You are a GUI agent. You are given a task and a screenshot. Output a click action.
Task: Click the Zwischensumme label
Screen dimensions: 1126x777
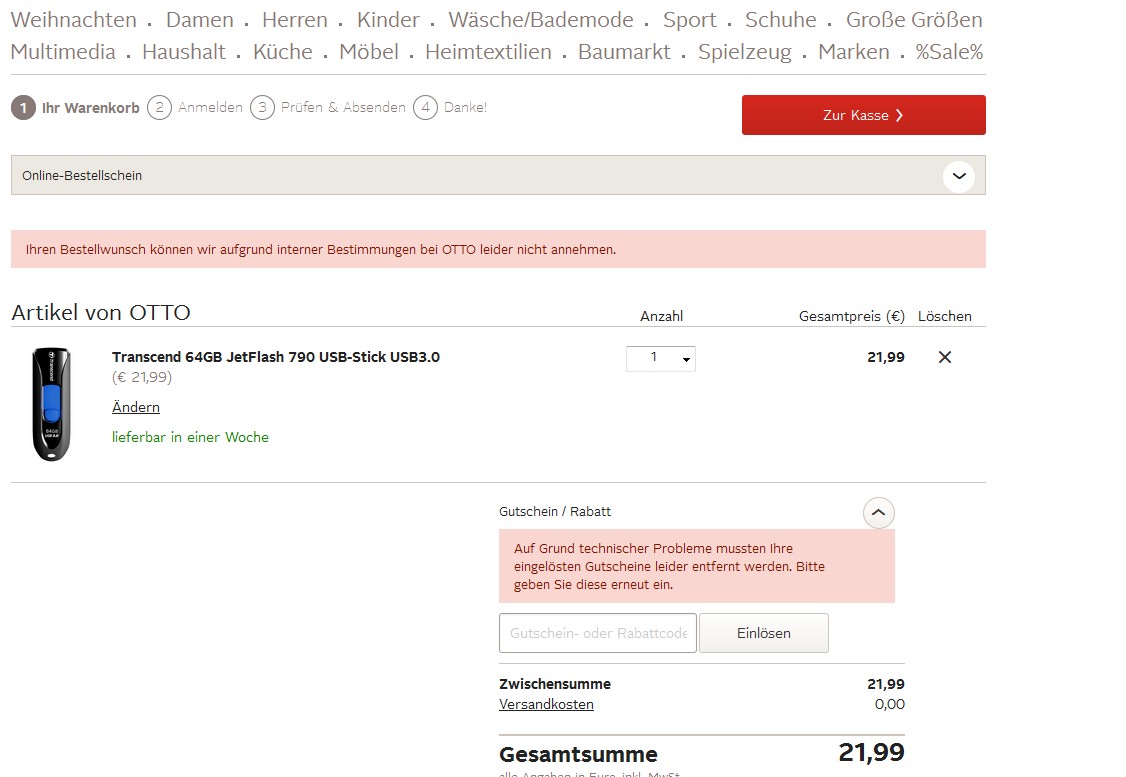point(555,684)
